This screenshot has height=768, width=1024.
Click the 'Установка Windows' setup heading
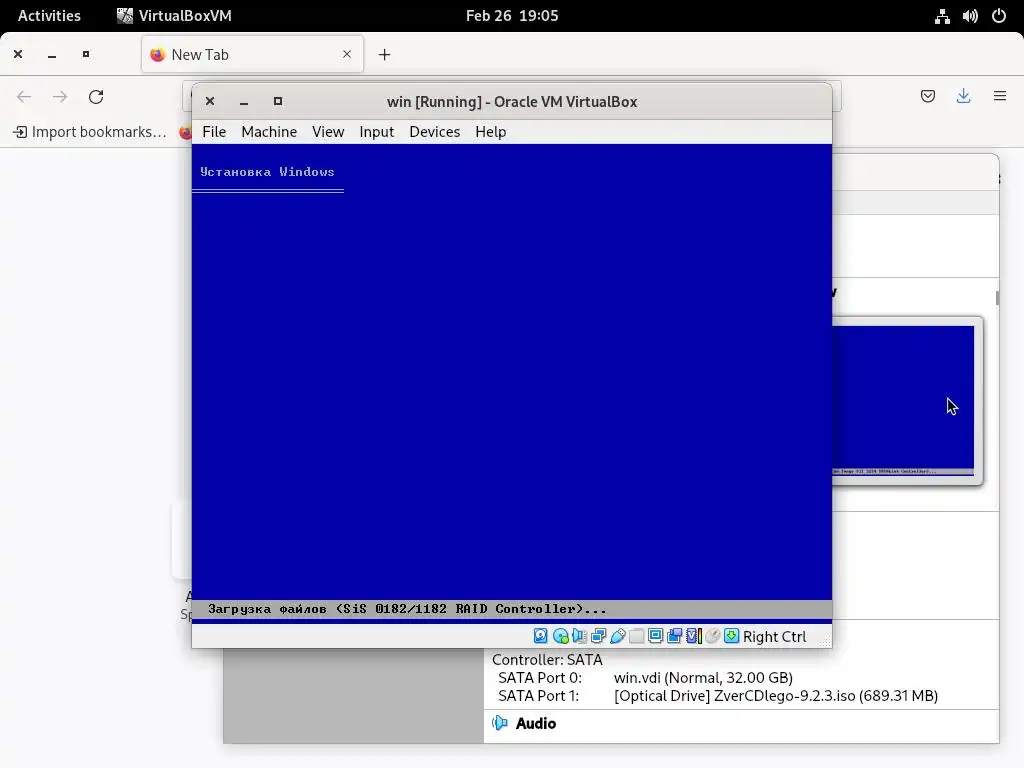pos(267,172)
